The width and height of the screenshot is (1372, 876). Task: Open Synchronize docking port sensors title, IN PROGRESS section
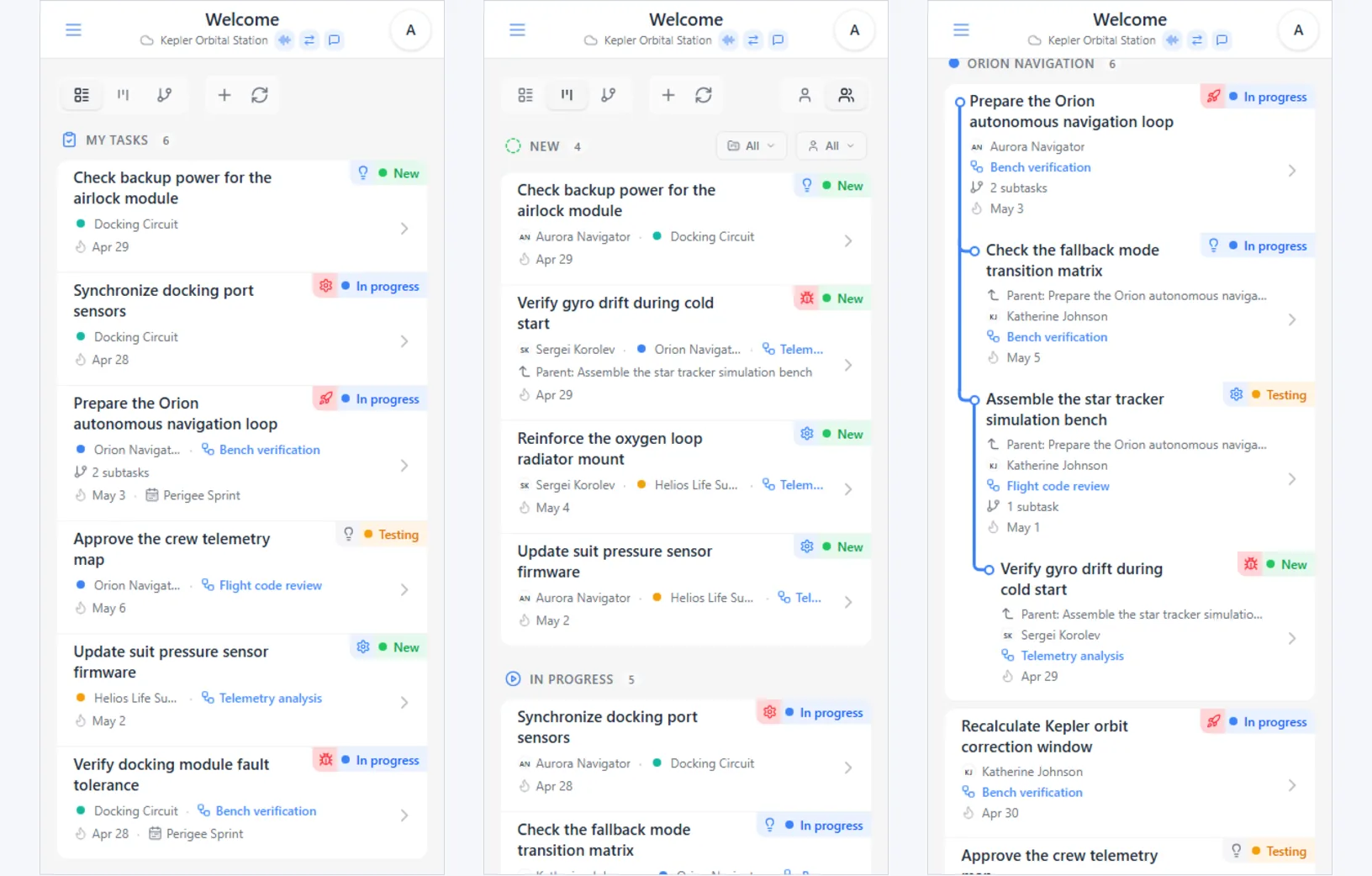(x=607, y=727)
